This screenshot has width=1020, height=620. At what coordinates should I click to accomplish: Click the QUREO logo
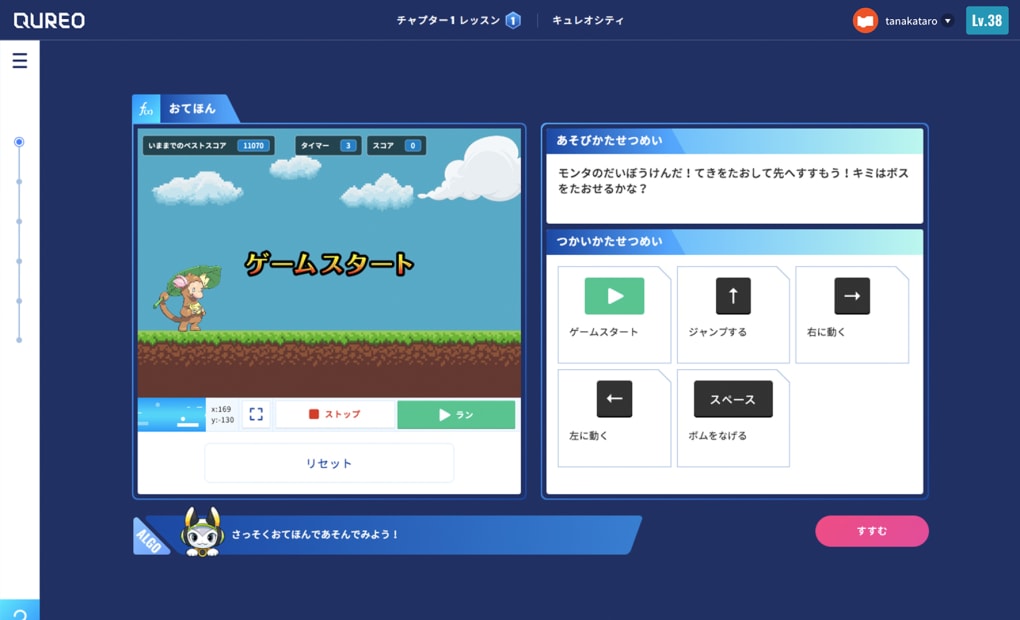tap(49, 19)
